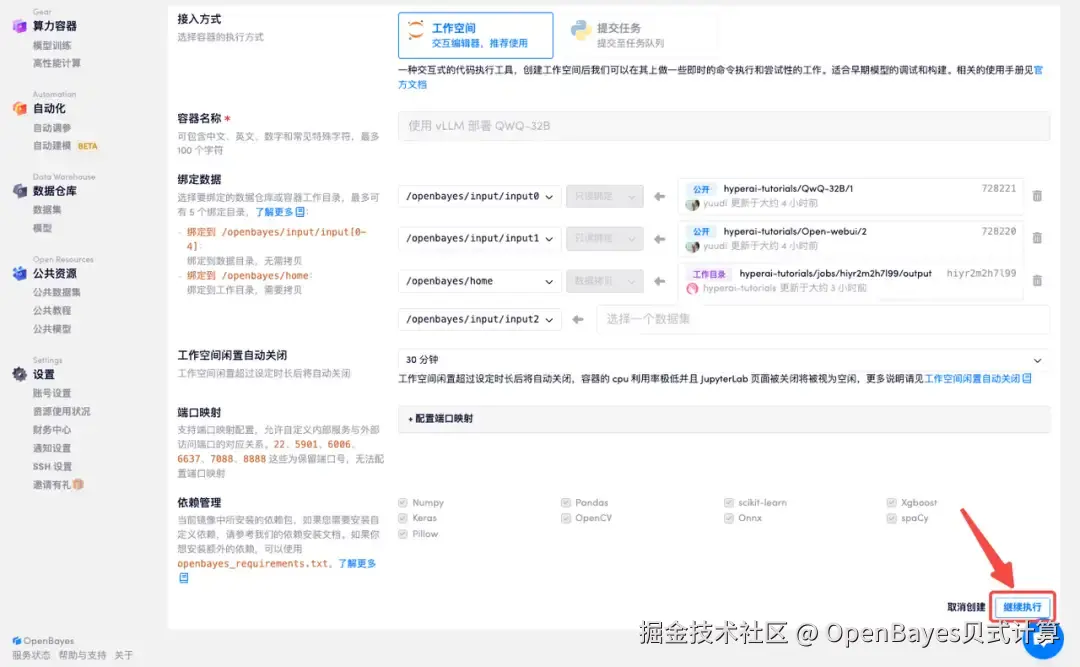1080x667 pixels.
Task: Click the 继续执行 button
Action: click(x=1022, y=607)
